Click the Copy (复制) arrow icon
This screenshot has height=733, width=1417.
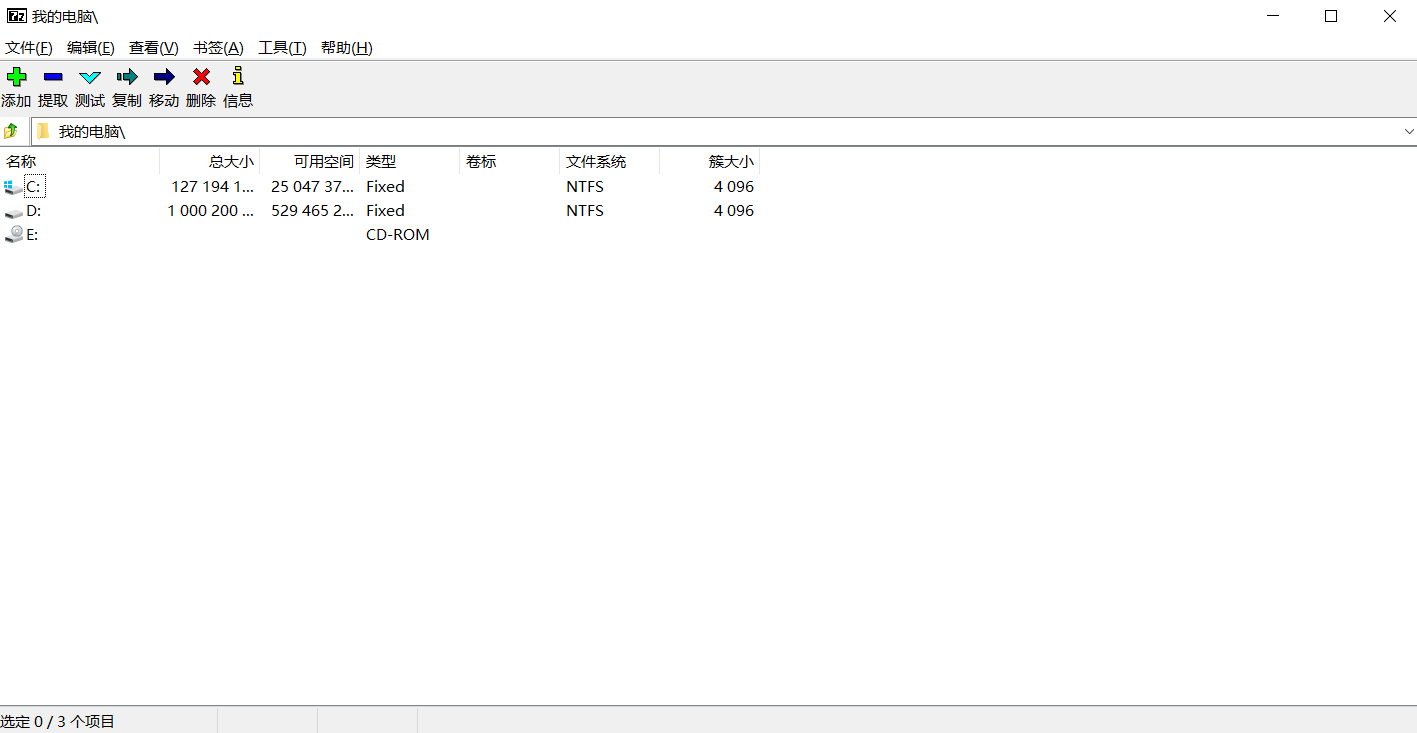[x=127, y=76]
